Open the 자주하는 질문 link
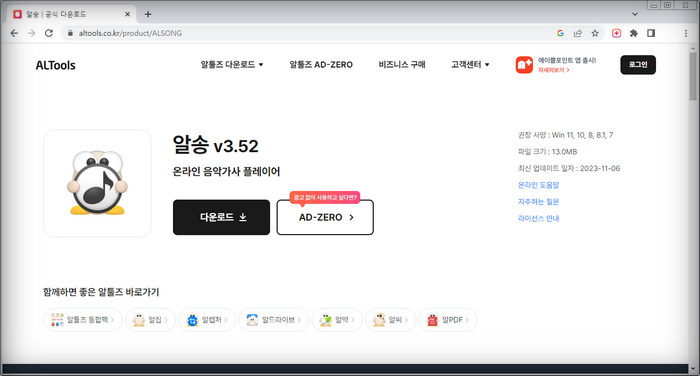 point(538,202)
